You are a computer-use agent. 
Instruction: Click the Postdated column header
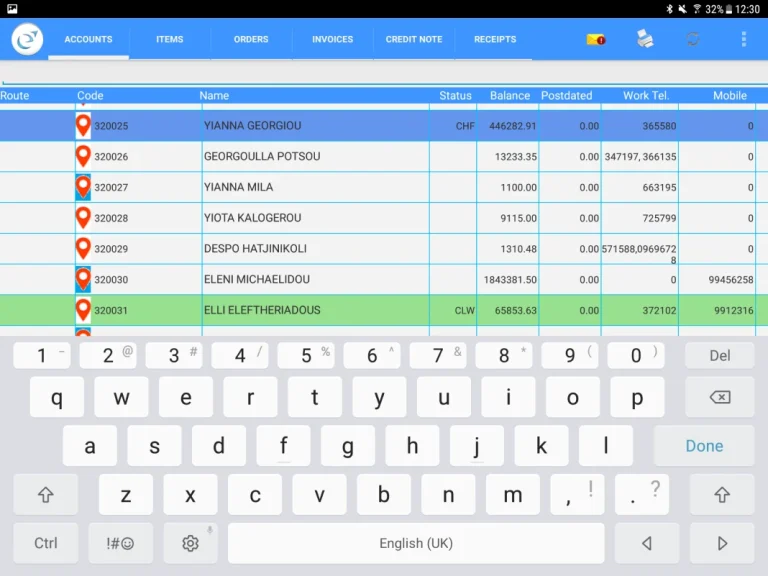(x=567, y=96)
